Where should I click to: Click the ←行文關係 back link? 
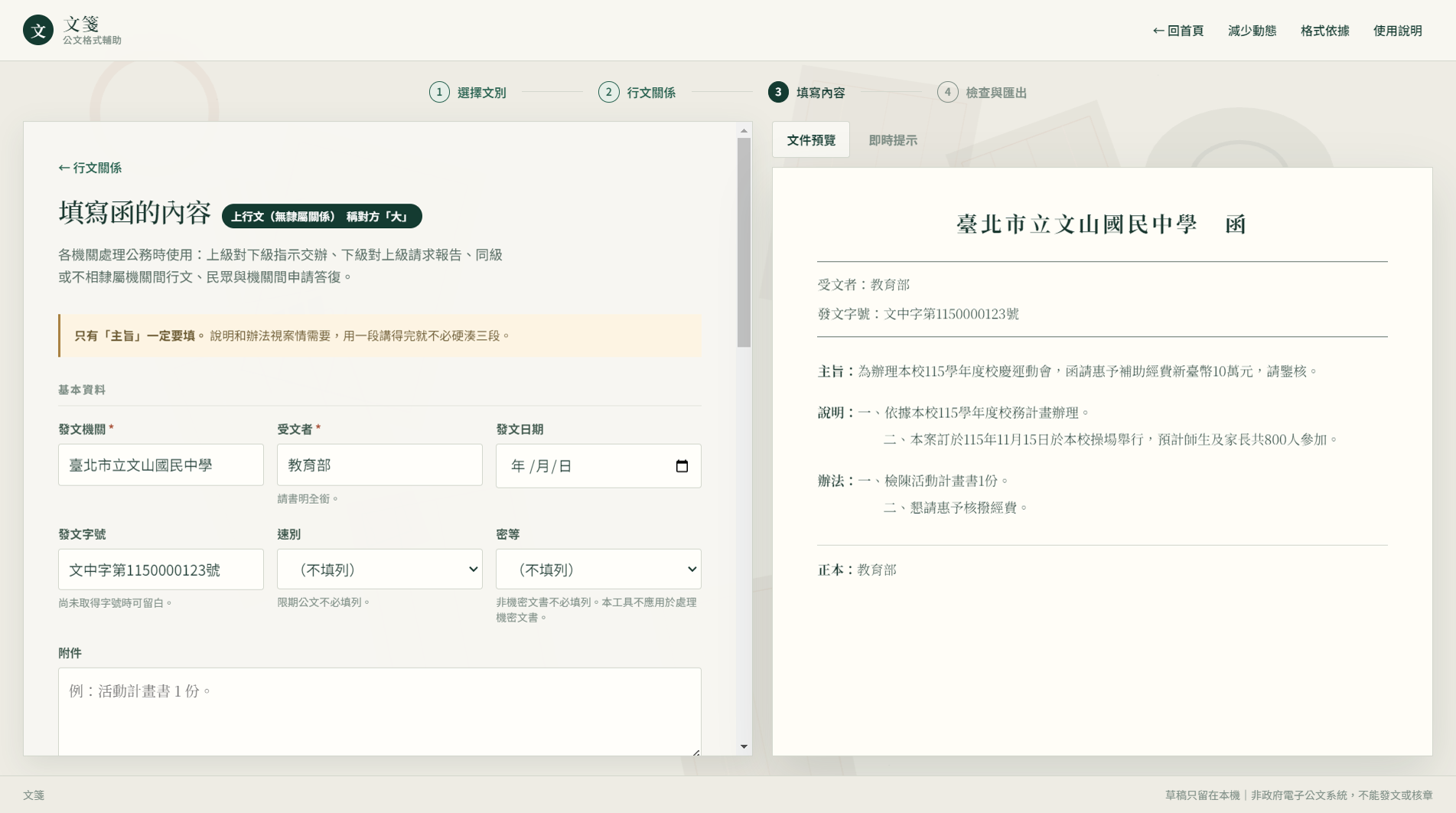(x=90, y=168)
